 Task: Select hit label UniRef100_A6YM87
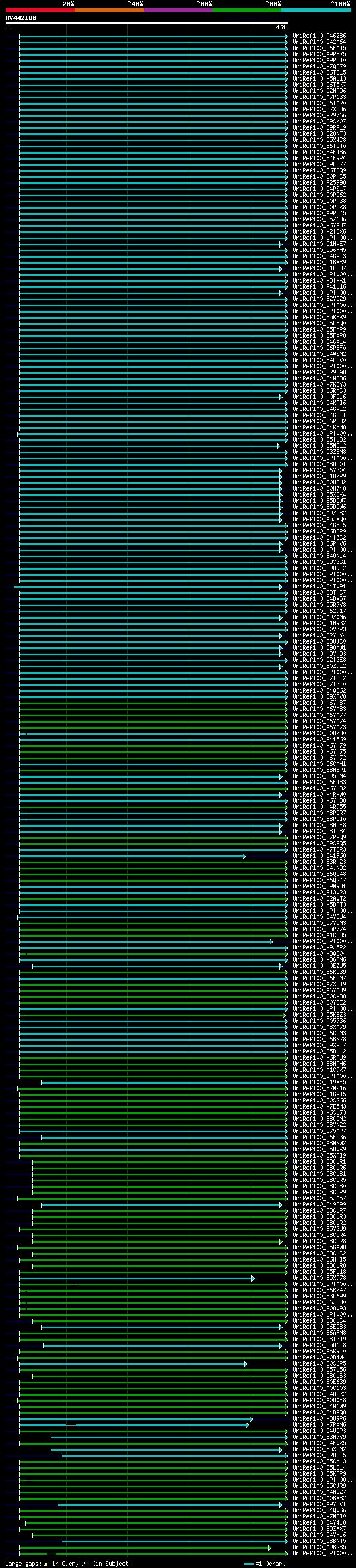319,703
